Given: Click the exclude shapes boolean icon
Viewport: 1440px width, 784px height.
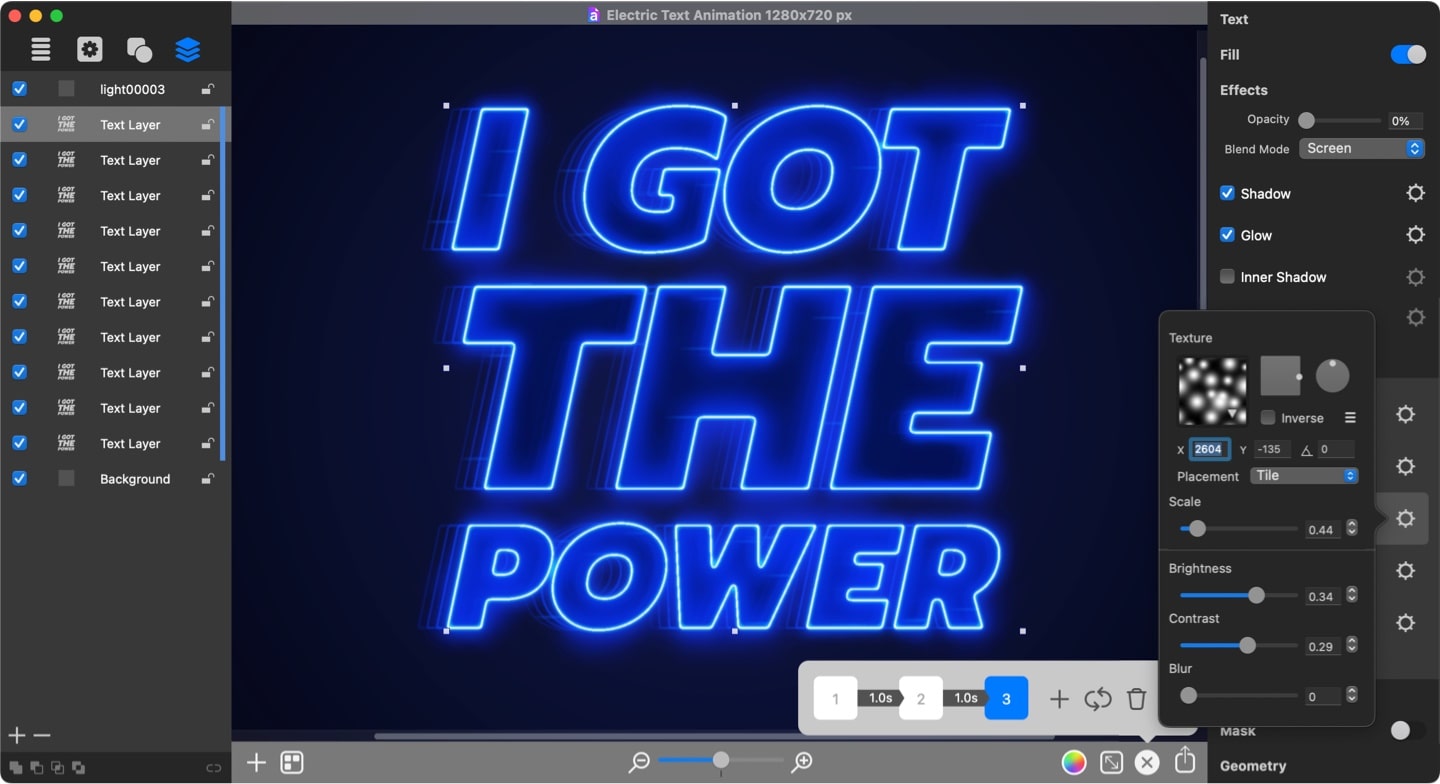Looking at the screenshot, I should coord(78,768).
